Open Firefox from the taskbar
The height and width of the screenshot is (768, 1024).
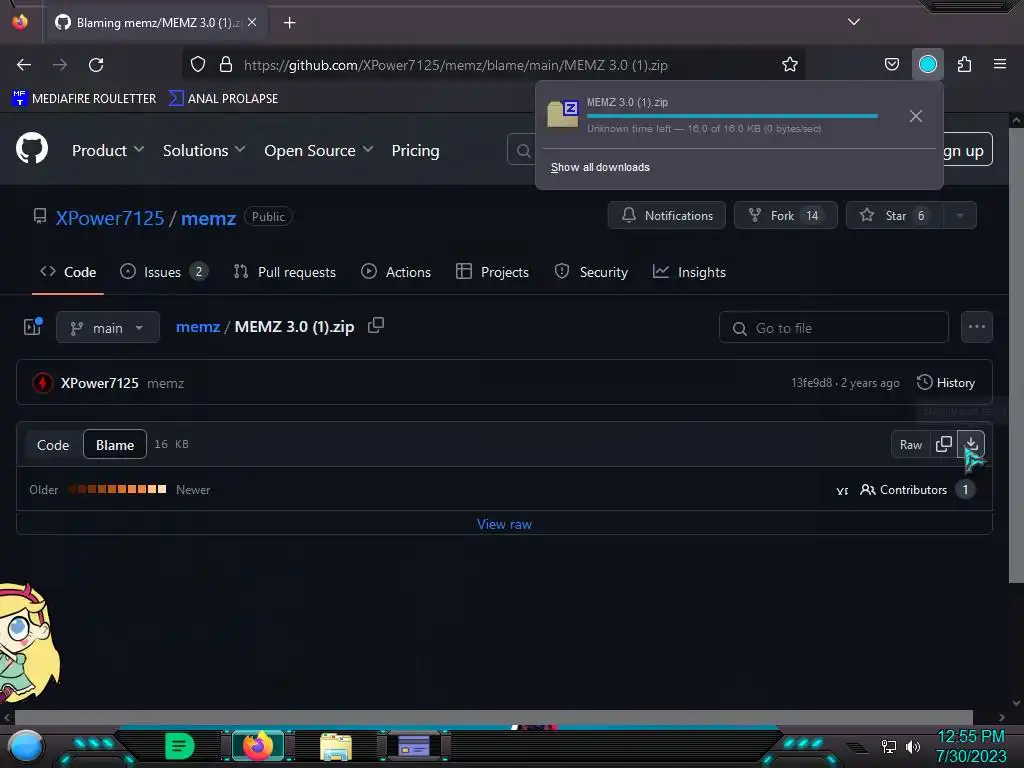coord(258,746)
